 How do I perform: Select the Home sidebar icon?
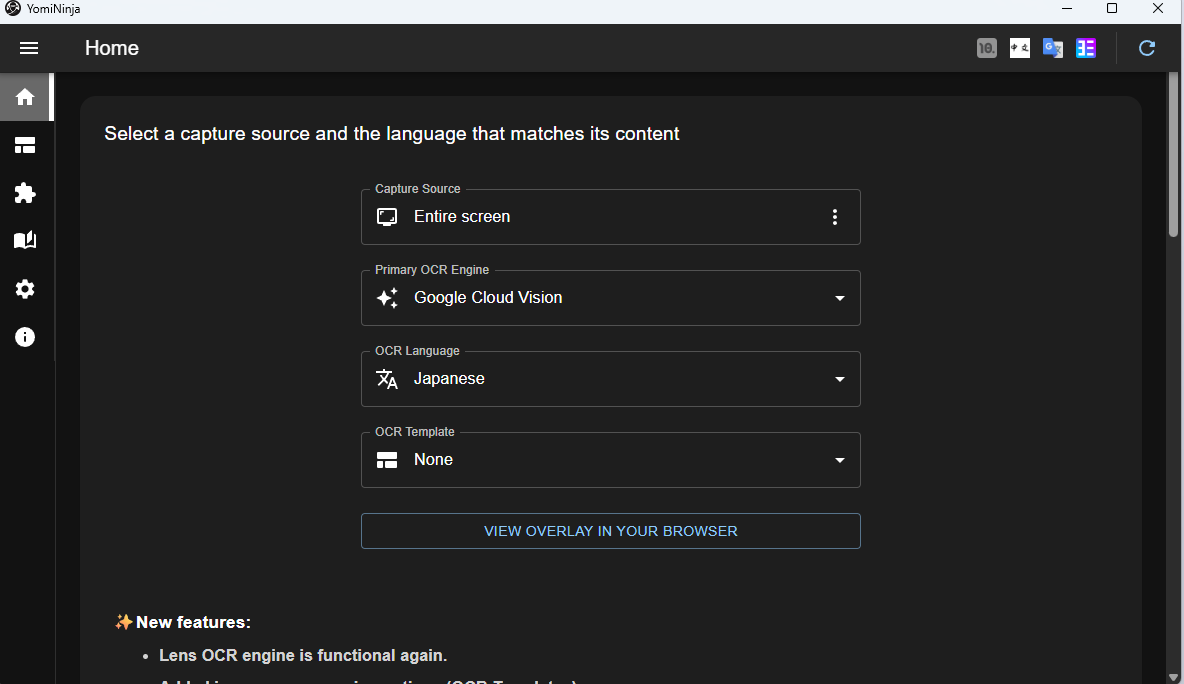25,97
